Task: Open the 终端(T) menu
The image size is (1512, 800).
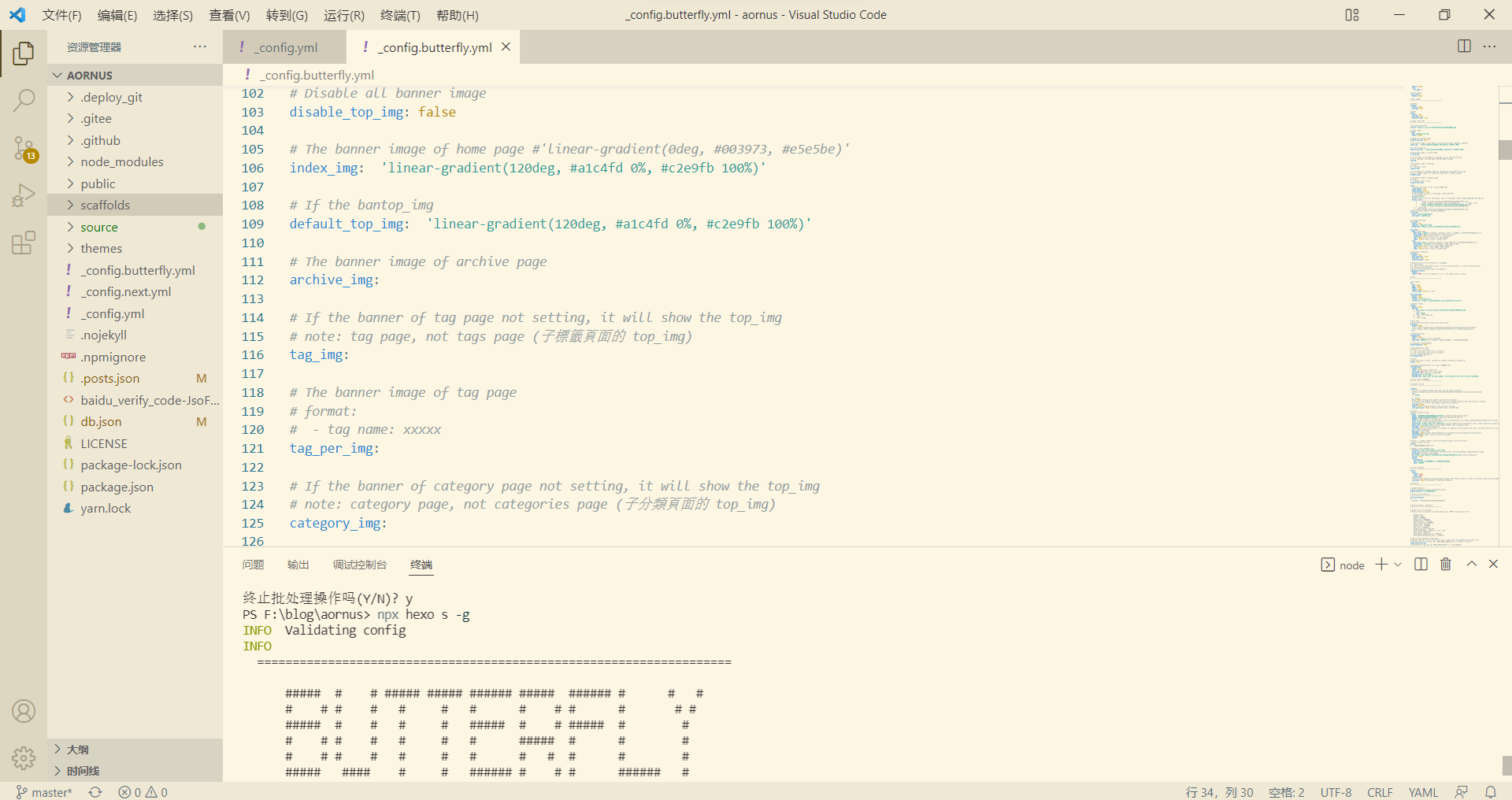Action: click(400, 15)
